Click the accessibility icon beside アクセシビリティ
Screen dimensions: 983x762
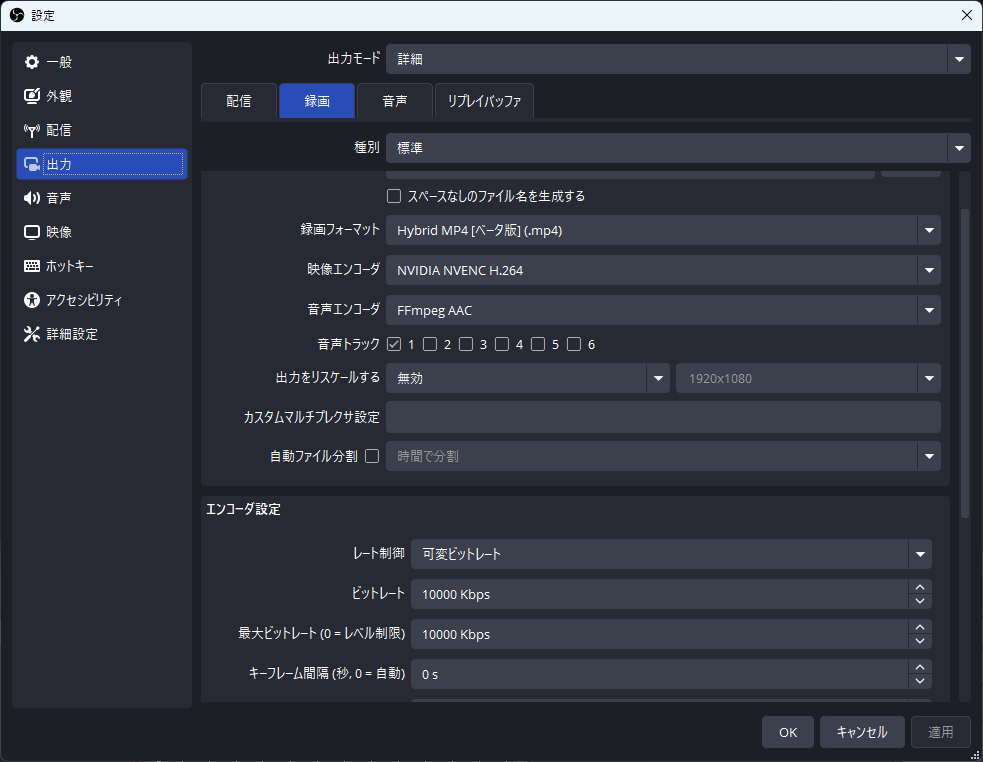point(31,300)
